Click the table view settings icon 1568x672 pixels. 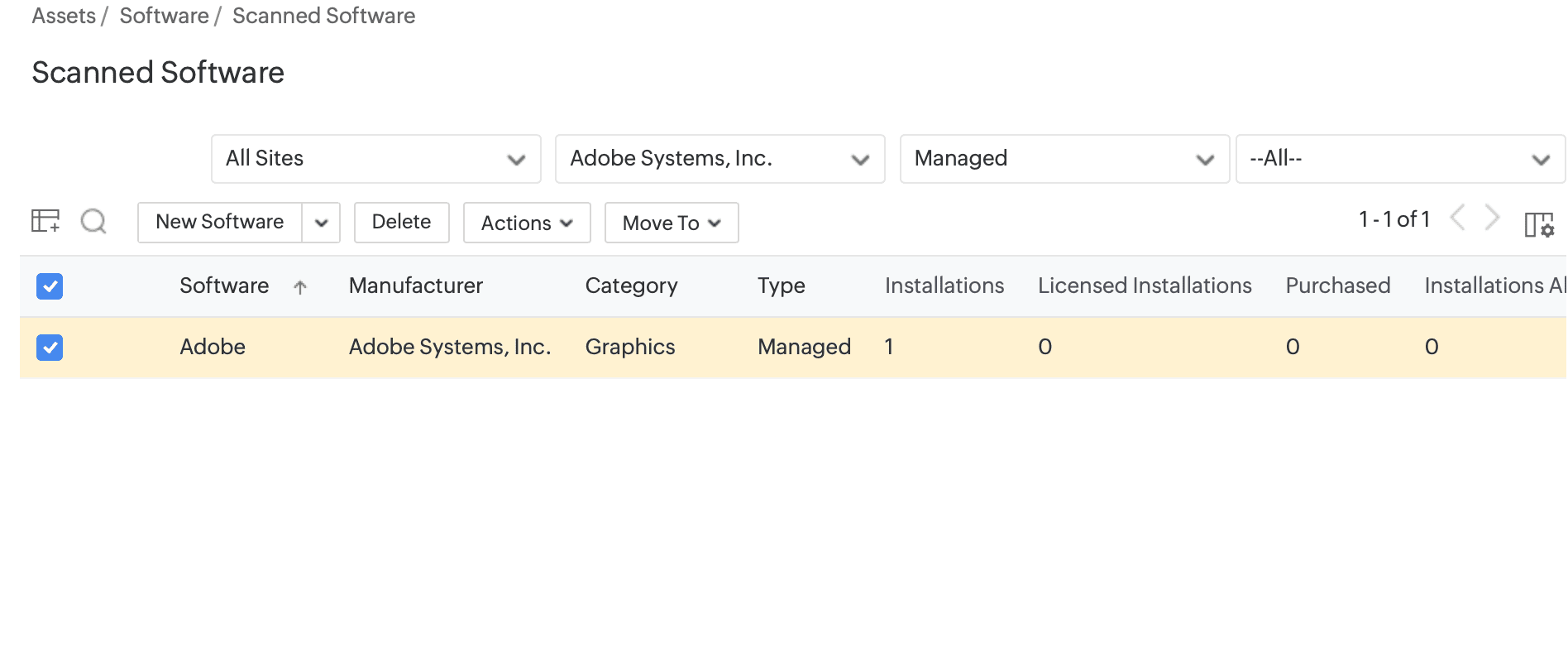[45, 221]
